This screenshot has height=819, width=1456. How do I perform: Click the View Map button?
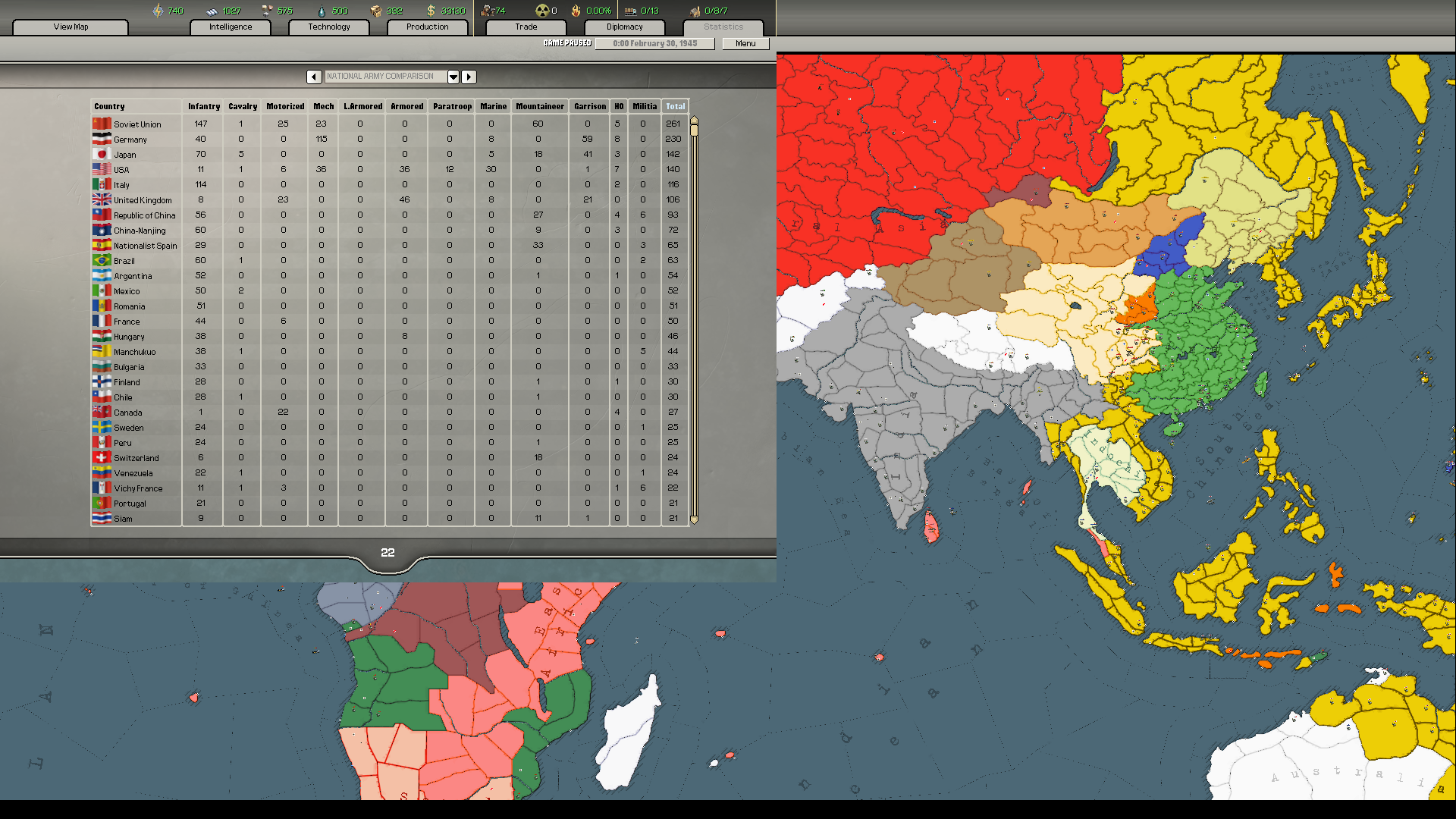click(70, 27)
